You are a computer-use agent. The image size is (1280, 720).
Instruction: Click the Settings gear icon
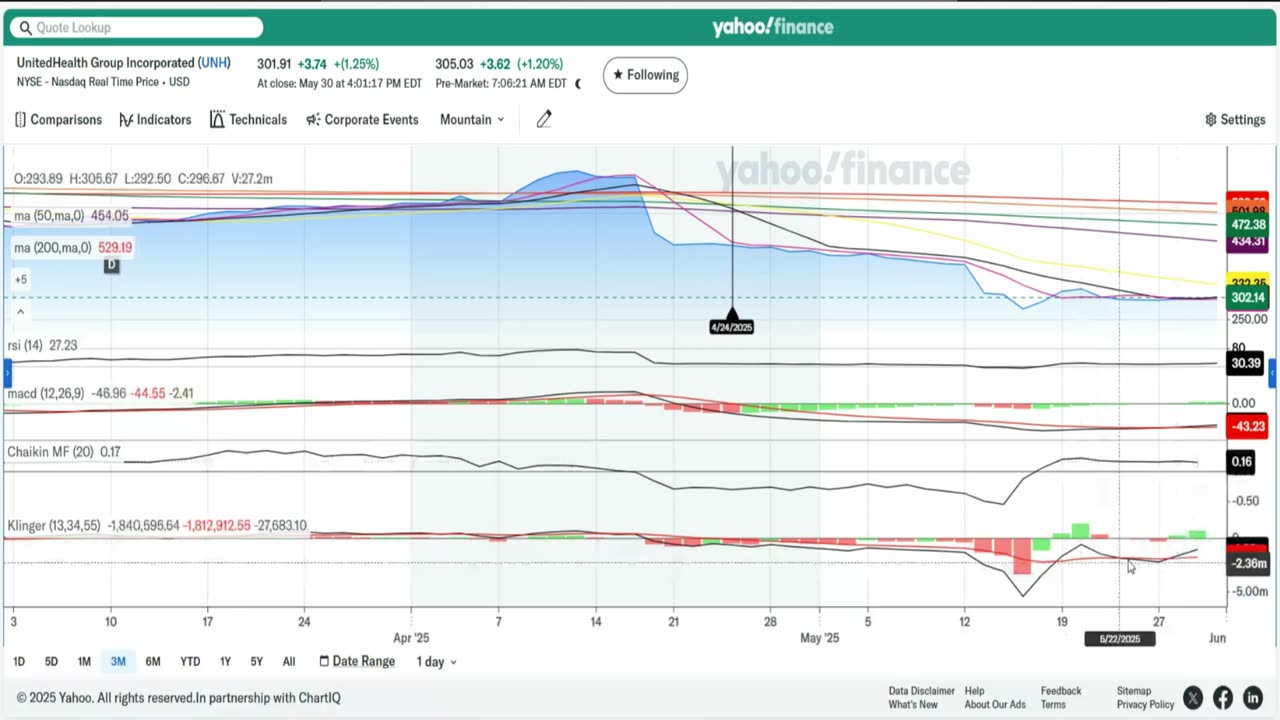(x=1211, y=119)
